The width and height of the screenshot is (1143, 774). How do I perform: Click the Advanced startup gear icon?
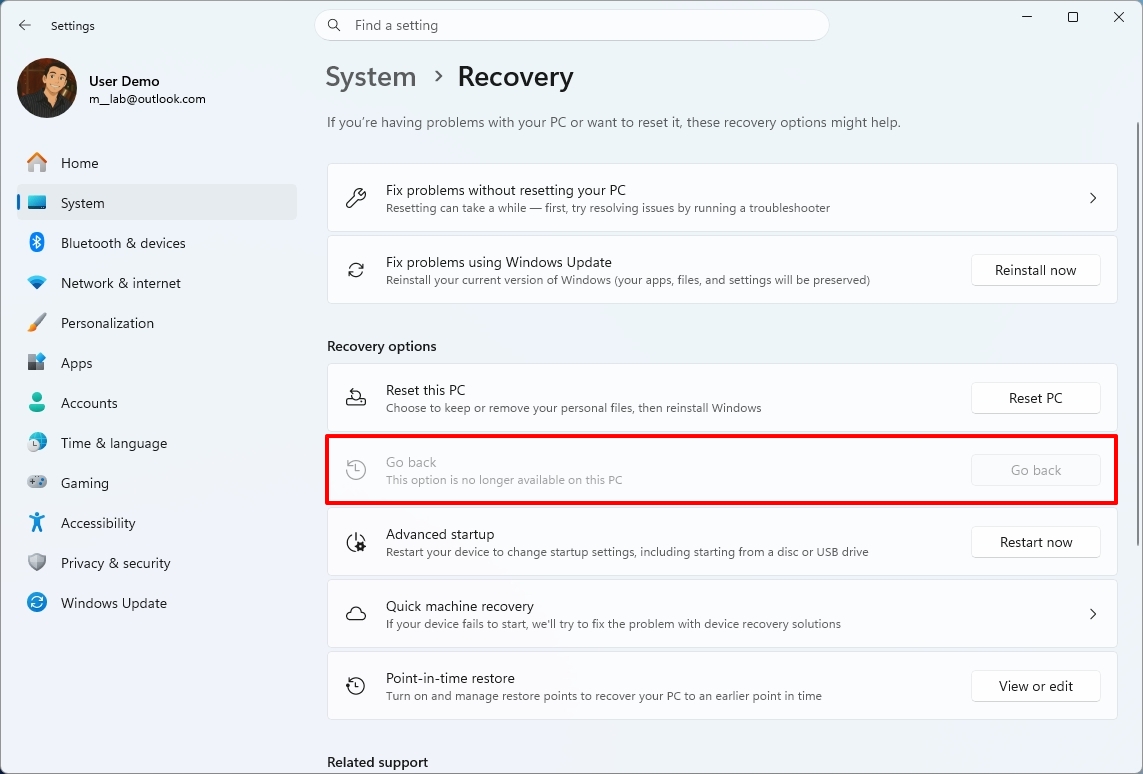(x=356, y=542)
